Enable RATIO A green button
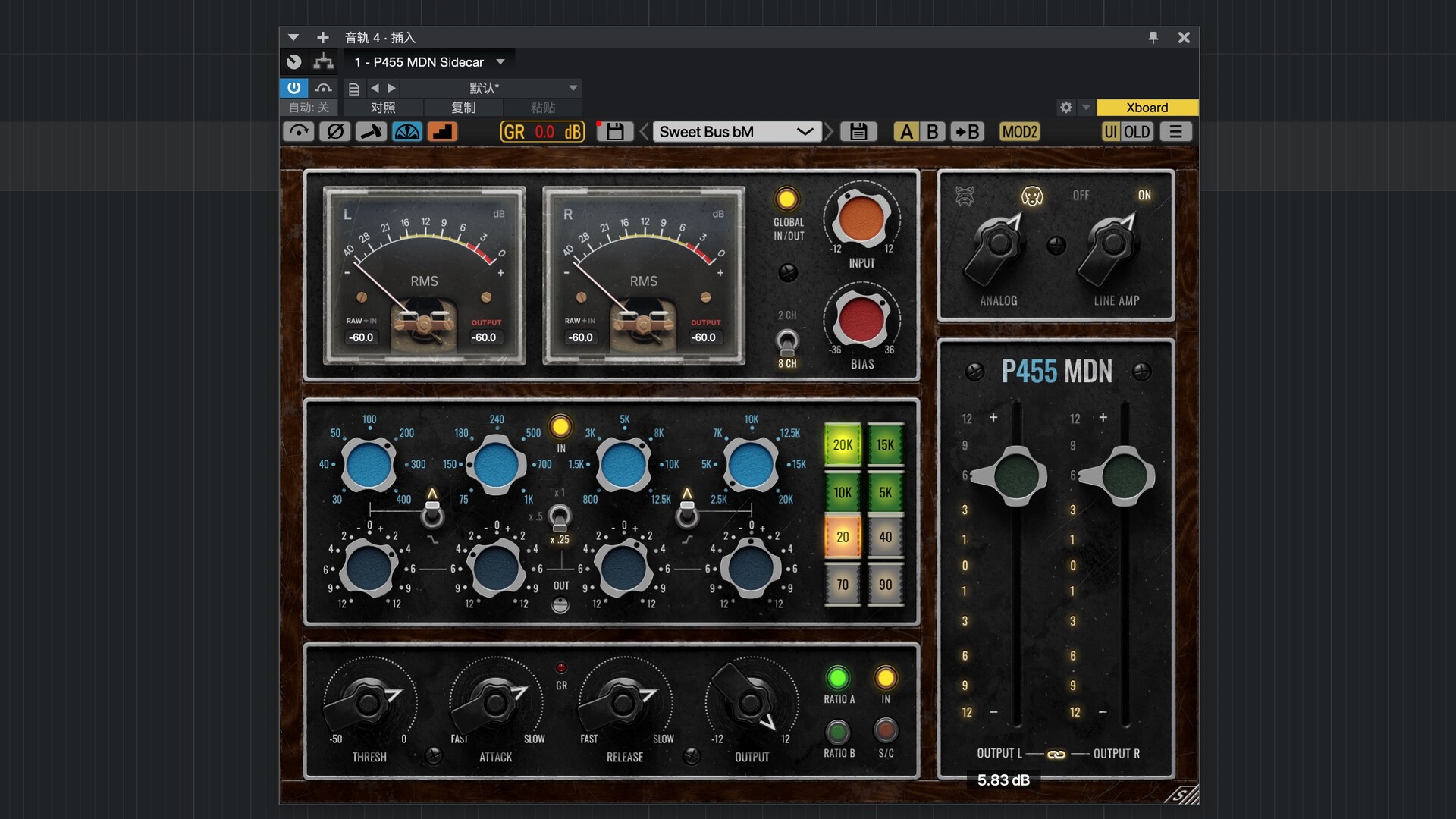Image resolution: width=1456 pixels, height=819 pixels. click(x=837, y=677)
